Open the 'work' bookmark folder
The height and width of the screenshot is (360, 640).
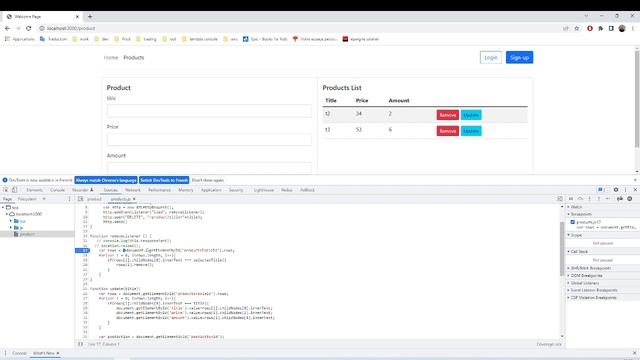(x=80, y=39)
